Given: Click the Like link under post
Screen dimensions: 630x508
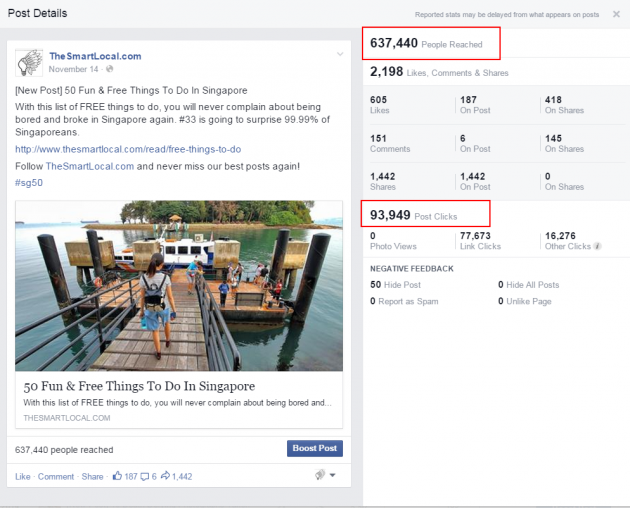Looking at the screenshot, I should point(23,477).
